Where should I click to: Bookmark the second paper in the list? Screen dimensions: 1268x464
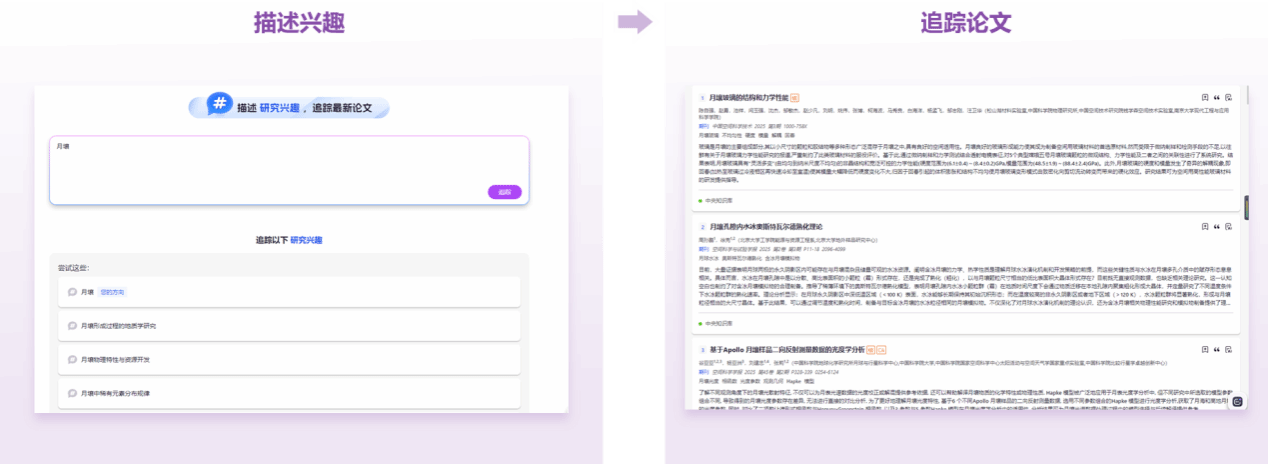(1205, 227)
